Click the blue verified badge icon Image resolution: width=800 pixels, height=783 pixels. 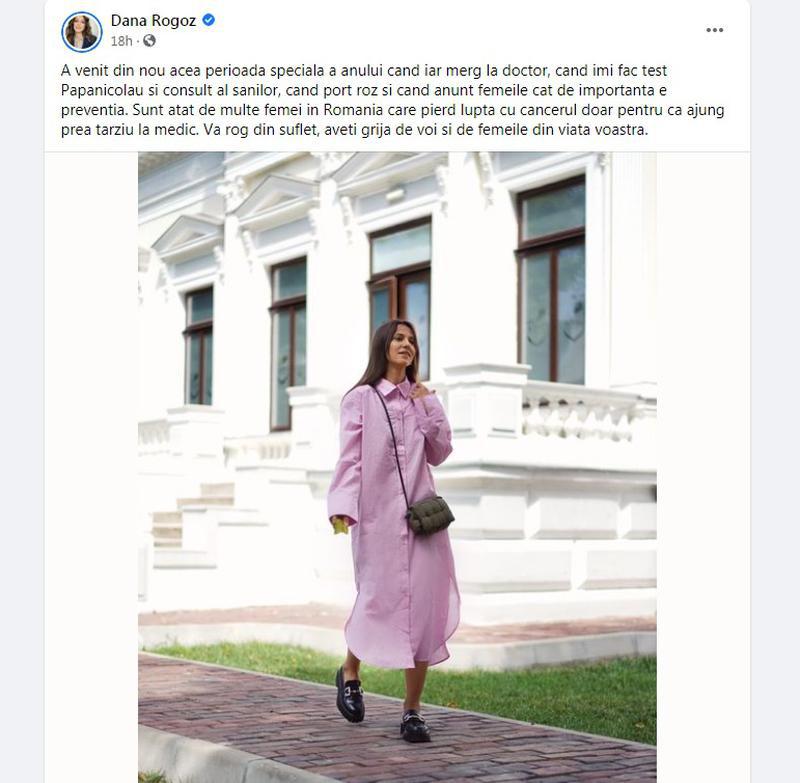tap(209, 20)
